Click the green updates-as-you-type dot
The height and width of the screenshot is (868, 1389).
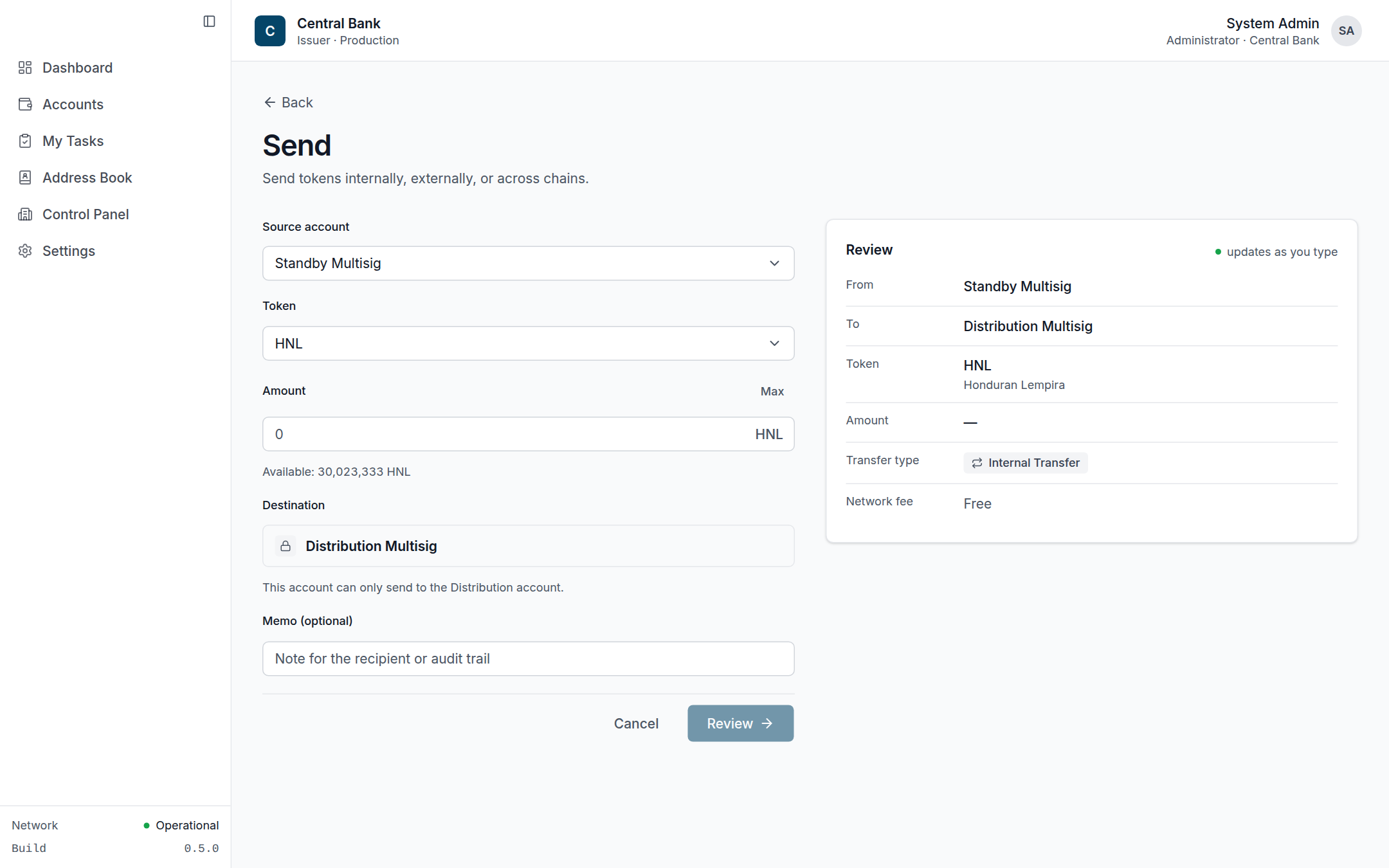pyautogui.click(x=1218, y=252)
